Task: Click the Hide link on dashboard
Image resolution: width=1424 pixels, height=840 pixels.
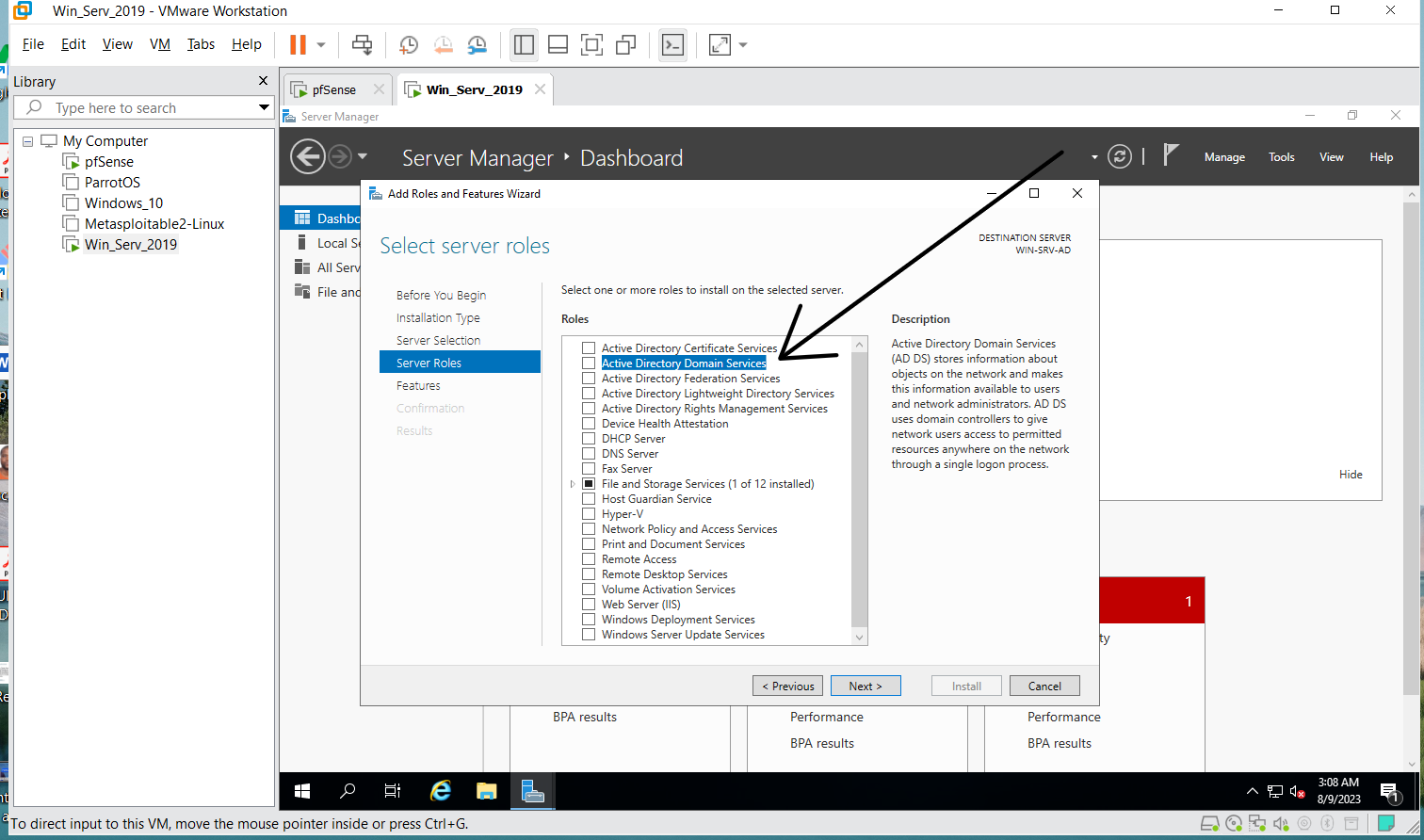Action: (x=1351, y=475)
